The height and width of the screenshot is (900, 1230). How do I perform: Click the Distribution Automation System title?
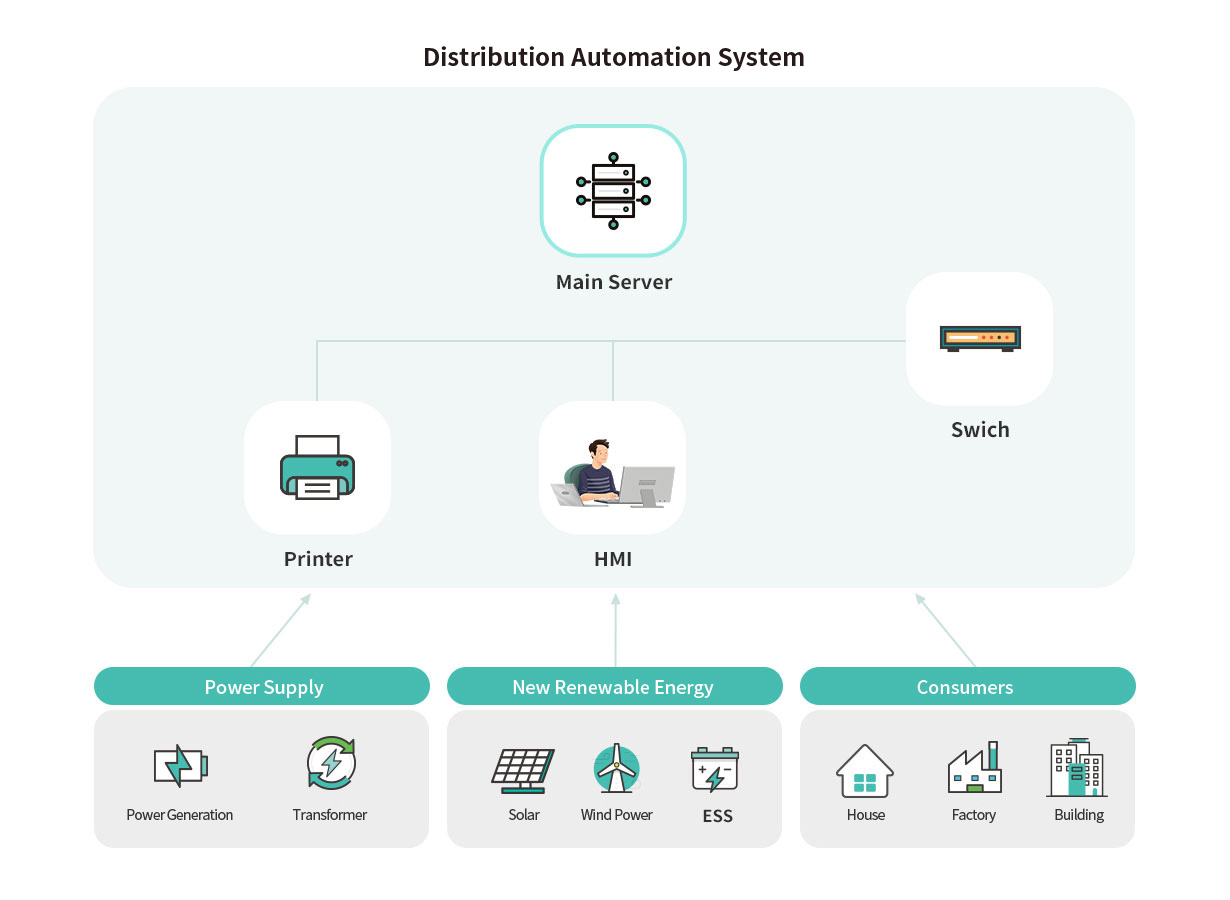tap(613, 57)
